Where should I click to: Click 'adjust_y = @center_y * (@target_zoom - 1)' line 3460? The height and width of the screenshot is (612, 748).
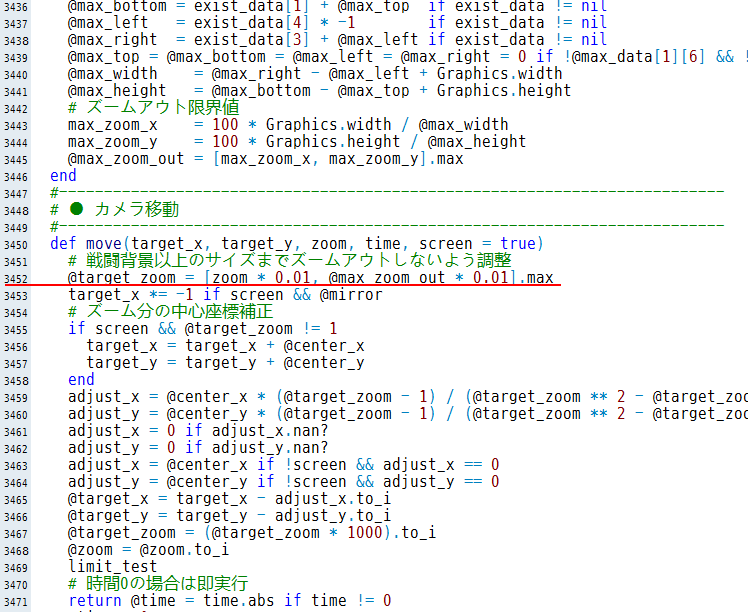[x=408, y=414]
